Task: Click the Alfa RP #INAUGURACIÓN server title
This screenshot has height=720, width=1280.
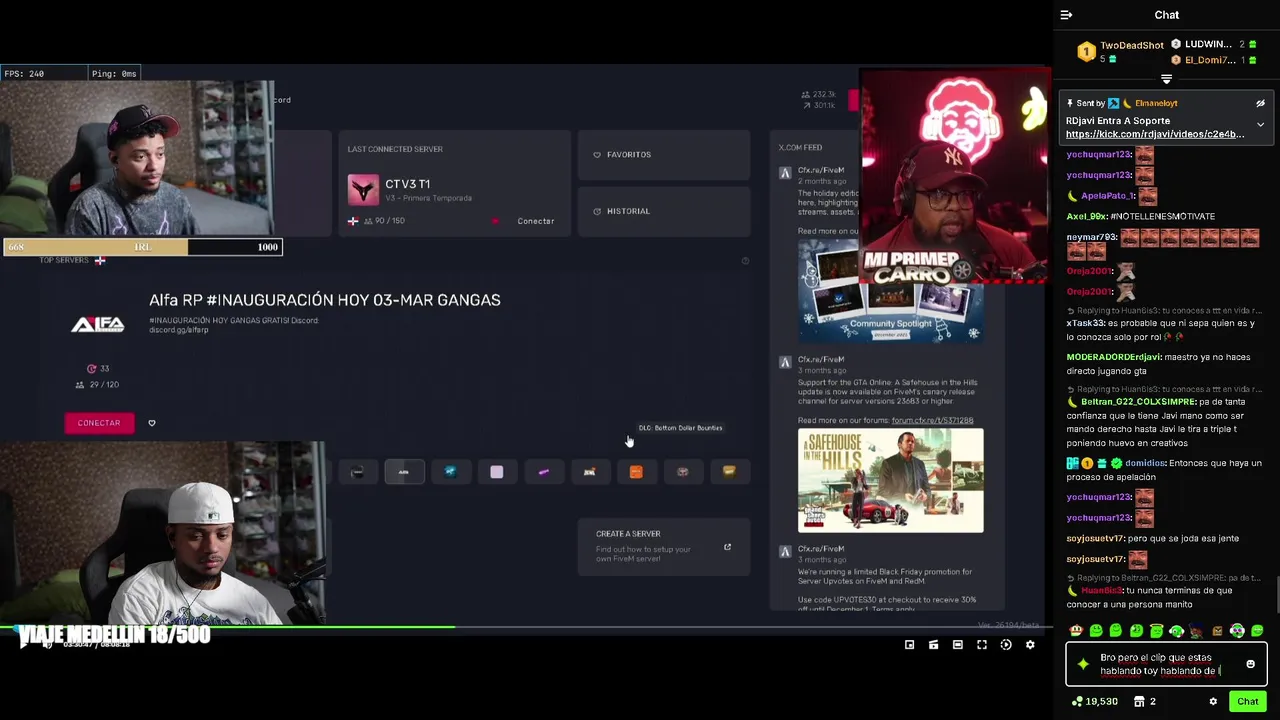Action: pyautogui.click(x=325, y=300)
